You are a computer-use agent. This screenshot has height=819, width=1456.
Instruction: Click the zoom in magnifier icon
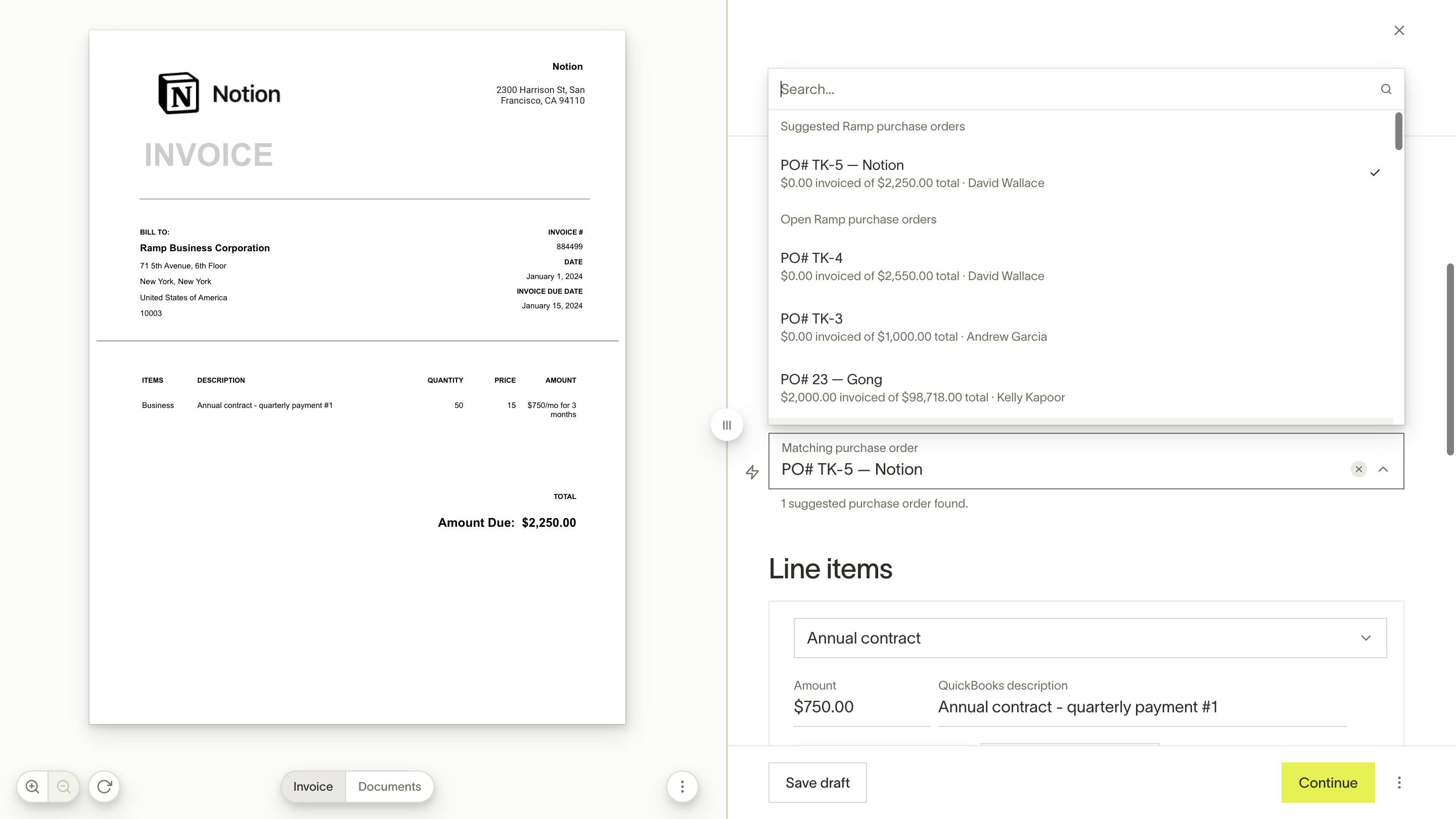[32, 786]
